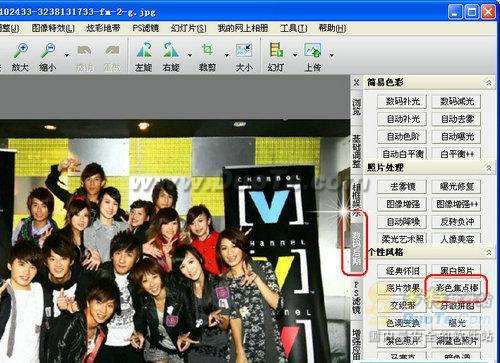Click the 彩色焦点棒 effect button

[457, 288]
